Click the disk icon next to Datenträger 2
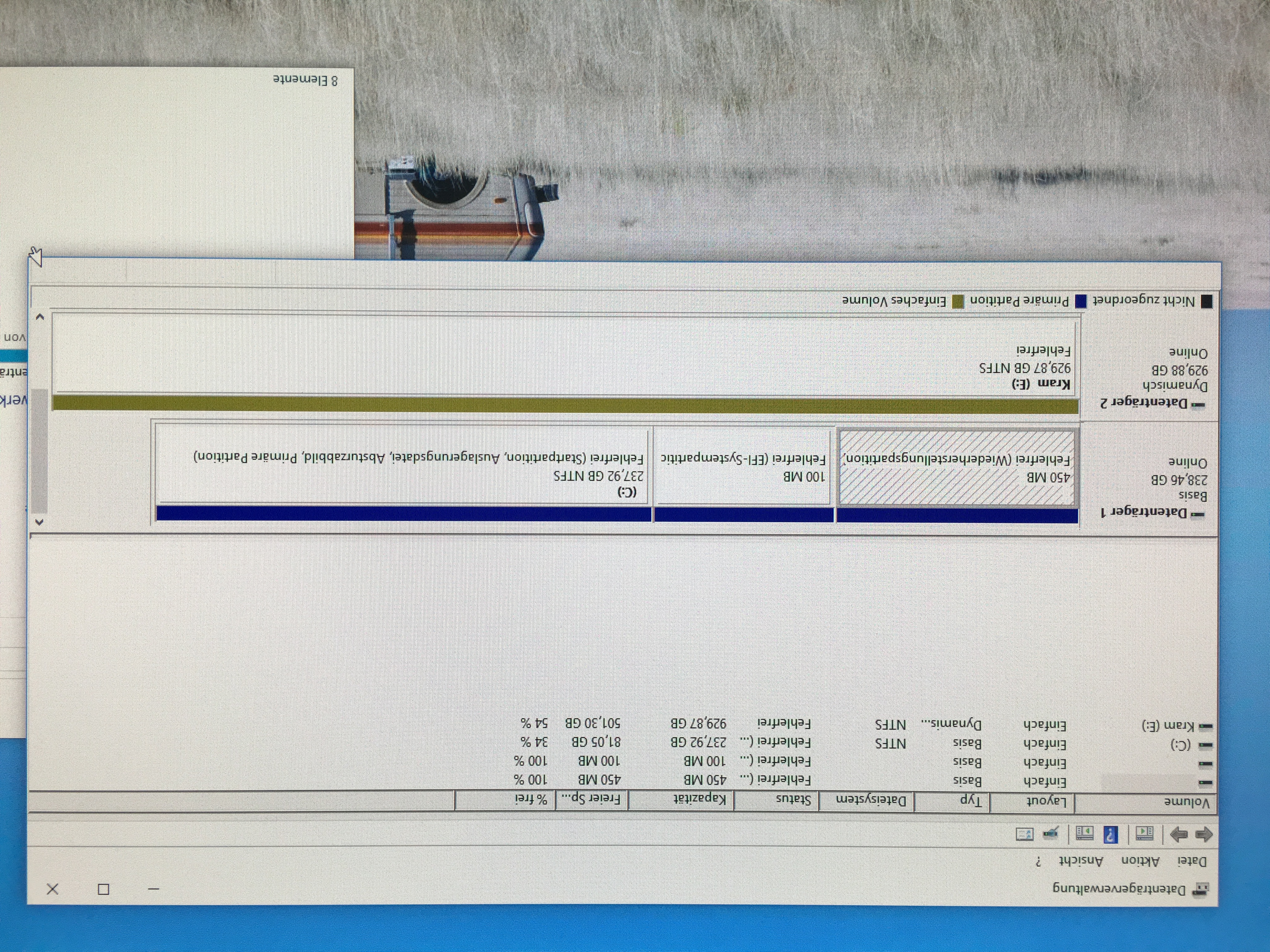The width and height of the screenshot is (1270, 952). [1198, 405]
